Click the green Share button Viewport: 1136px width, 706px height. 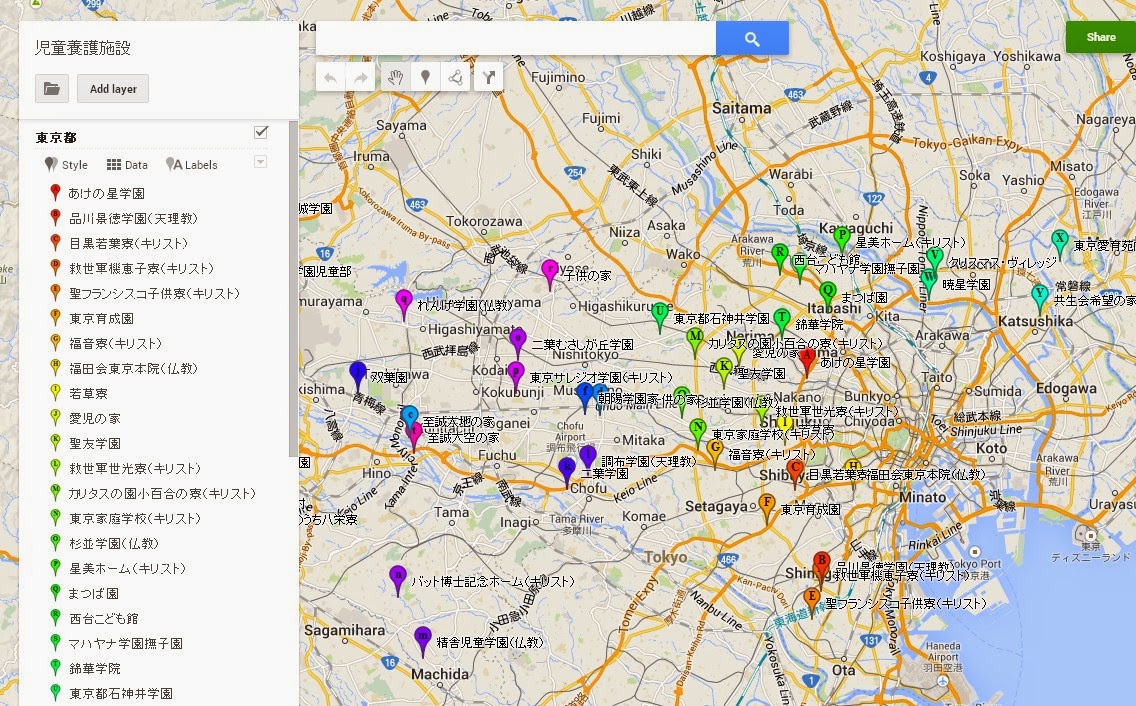pos(1100,37)
